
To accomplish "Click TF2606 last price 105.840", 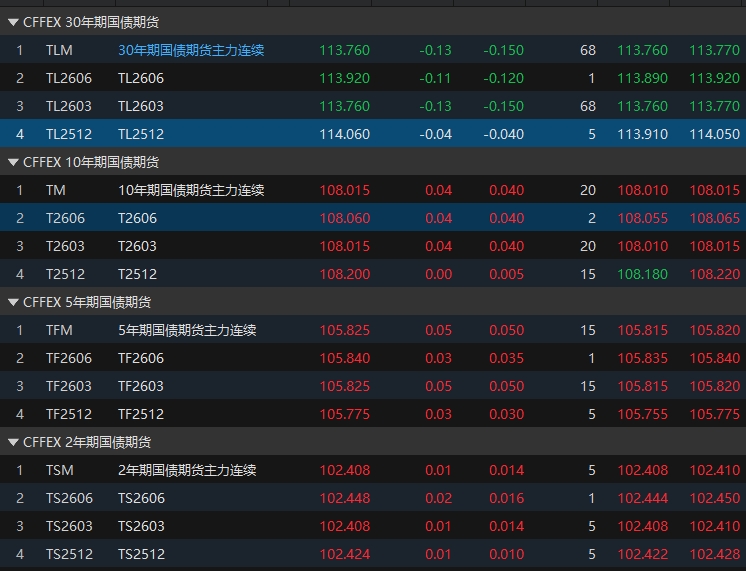I will pyautogui.click(x=344, y=358).
